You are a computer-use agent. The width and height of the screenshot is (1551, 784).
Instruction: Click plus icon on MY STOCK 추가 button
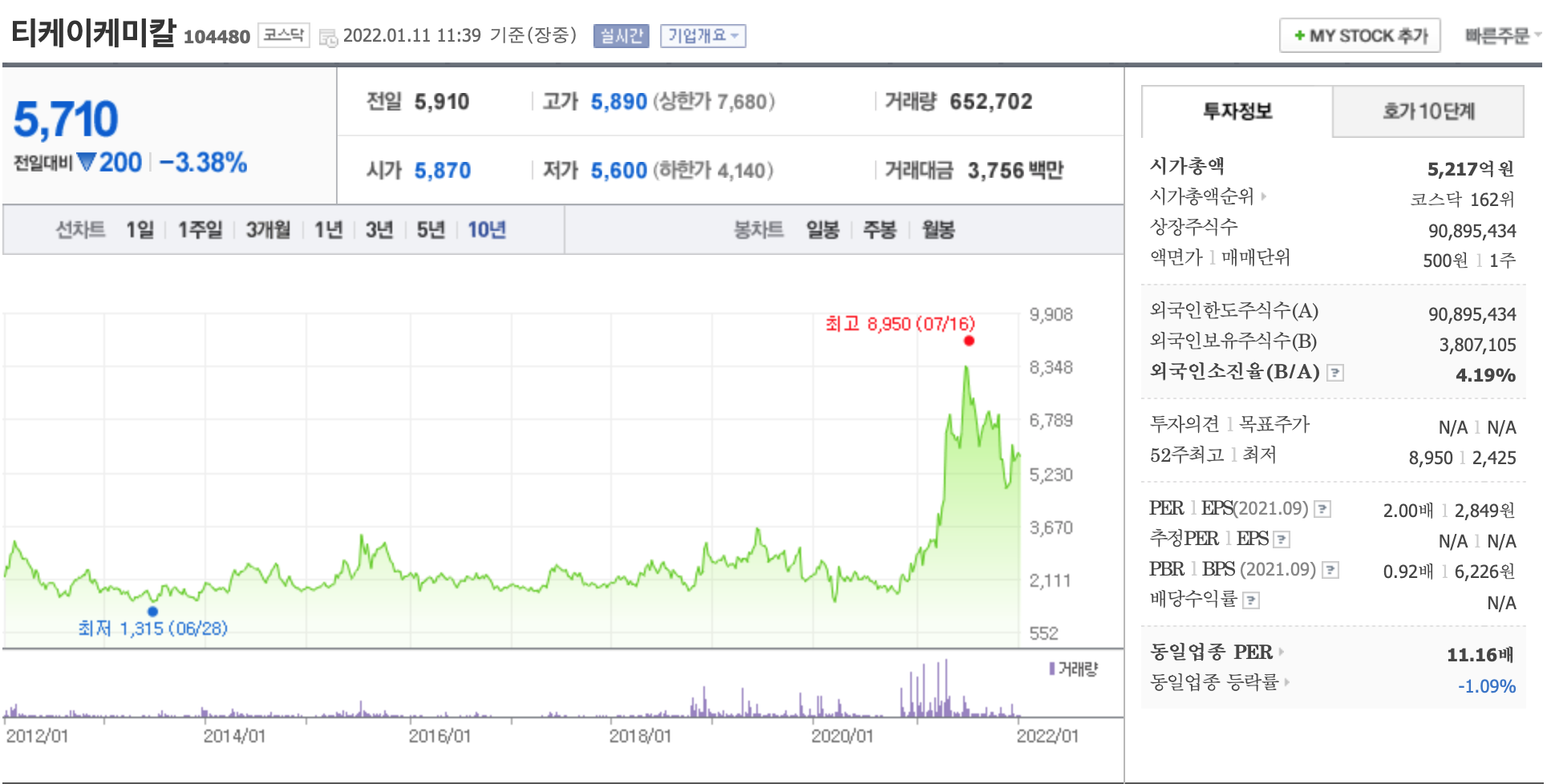pyautogui.click(x=1299, y=36)
